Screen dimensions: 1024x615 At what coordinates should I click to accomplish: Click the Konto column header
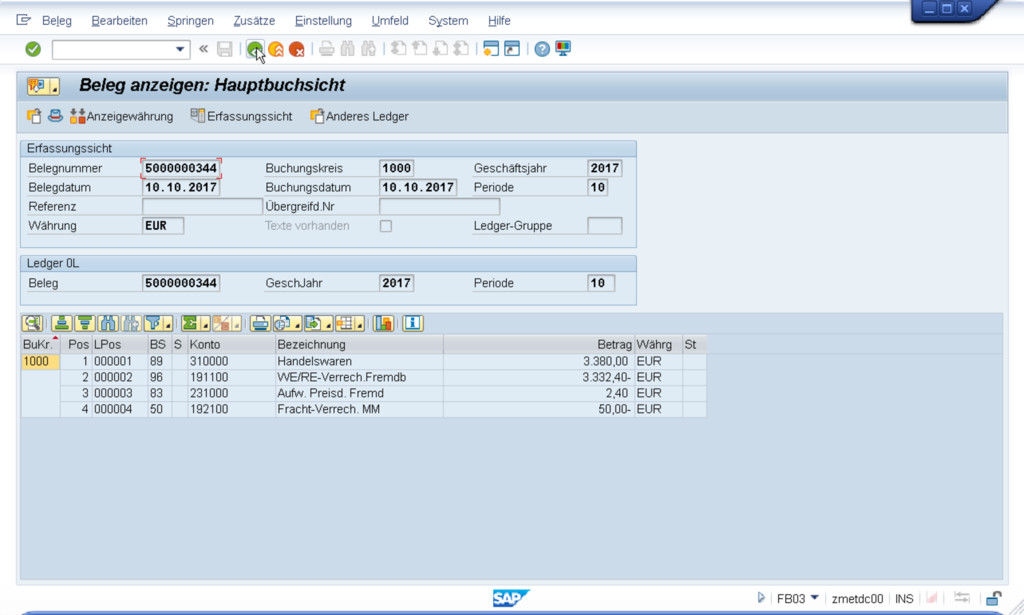(231, 344)
